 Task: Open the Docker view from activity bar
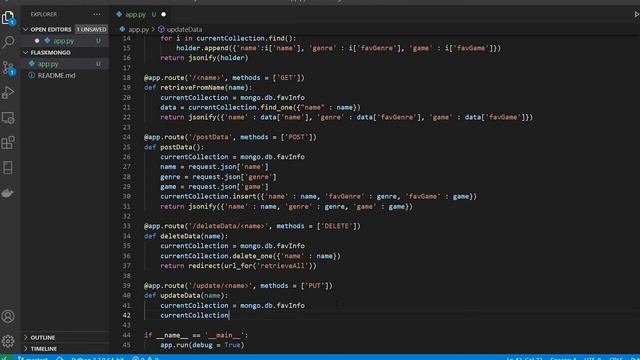click(x=8, y=193)
